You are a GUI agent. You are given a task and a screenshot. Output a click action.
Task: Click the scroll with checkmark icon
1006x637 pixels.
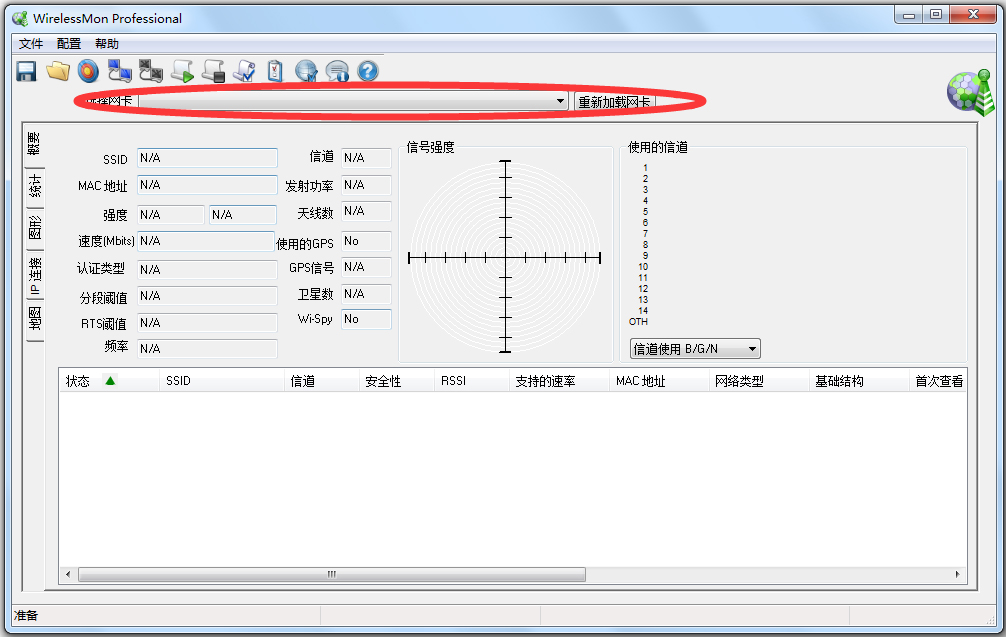tap(244, 71)
